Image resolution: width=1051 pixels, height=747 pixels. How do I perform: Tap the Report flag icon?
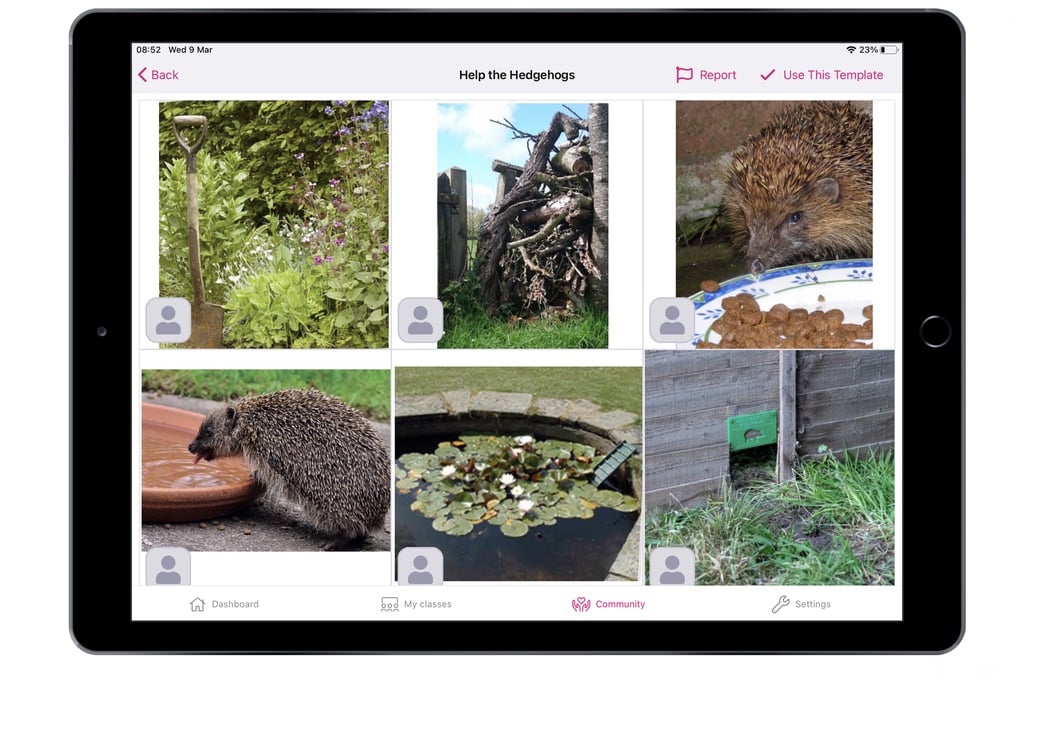pyautogui.click(x=684, y=74)
